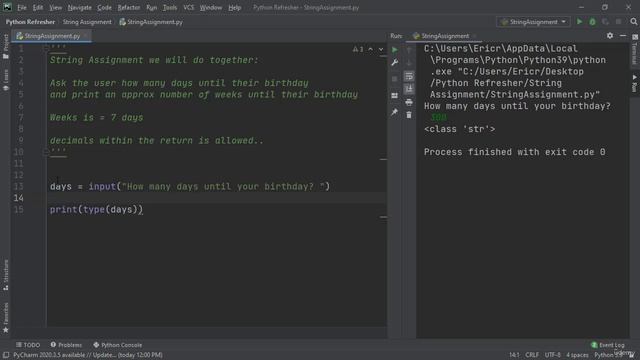The width and height of the screenshot is (640, 360).
Task: Open the Event Log
Action: point(608,345)
